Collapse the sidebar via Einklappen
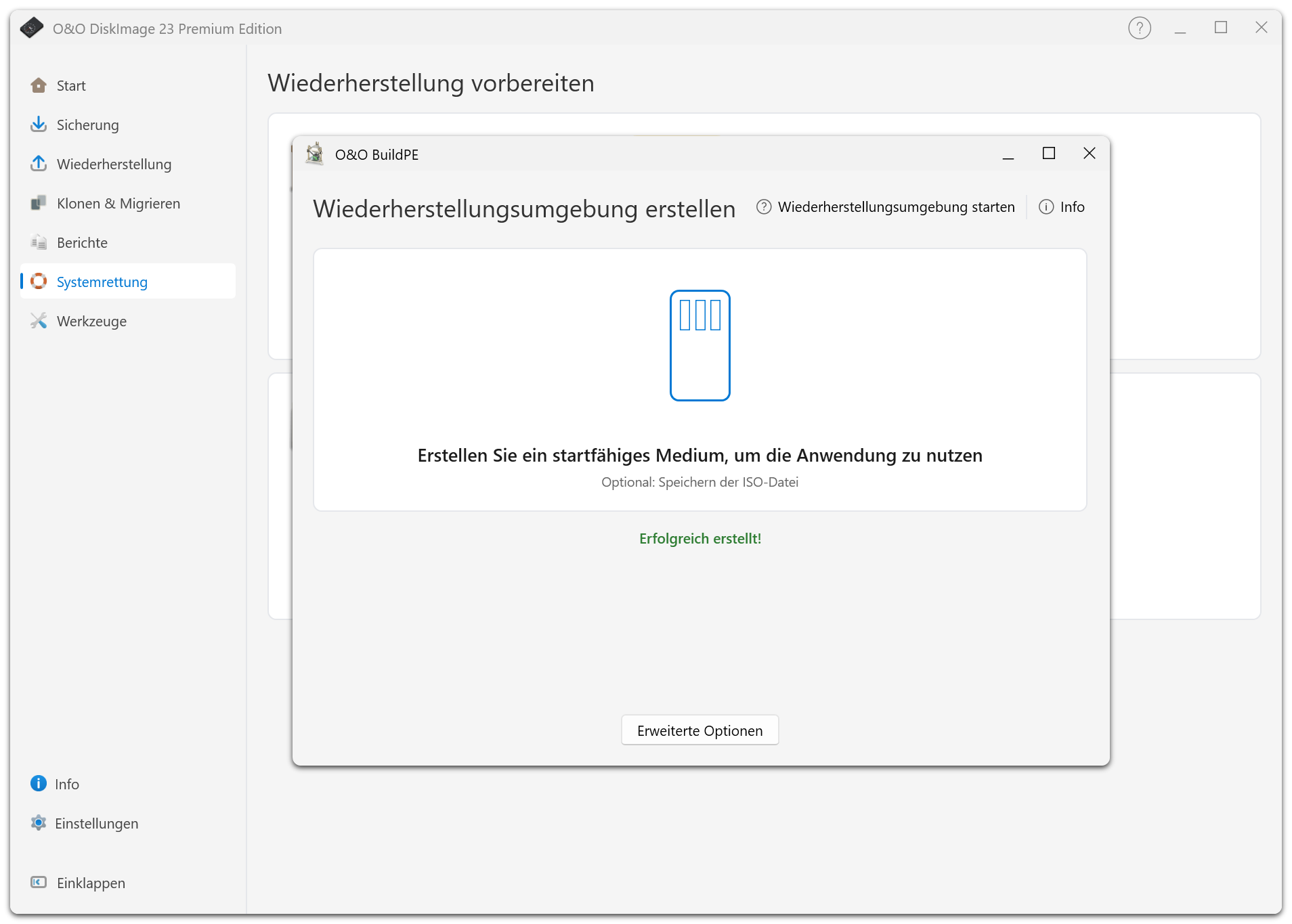Screen dimensions: 1292x924 pyautogui.click(x=128, y=883)
